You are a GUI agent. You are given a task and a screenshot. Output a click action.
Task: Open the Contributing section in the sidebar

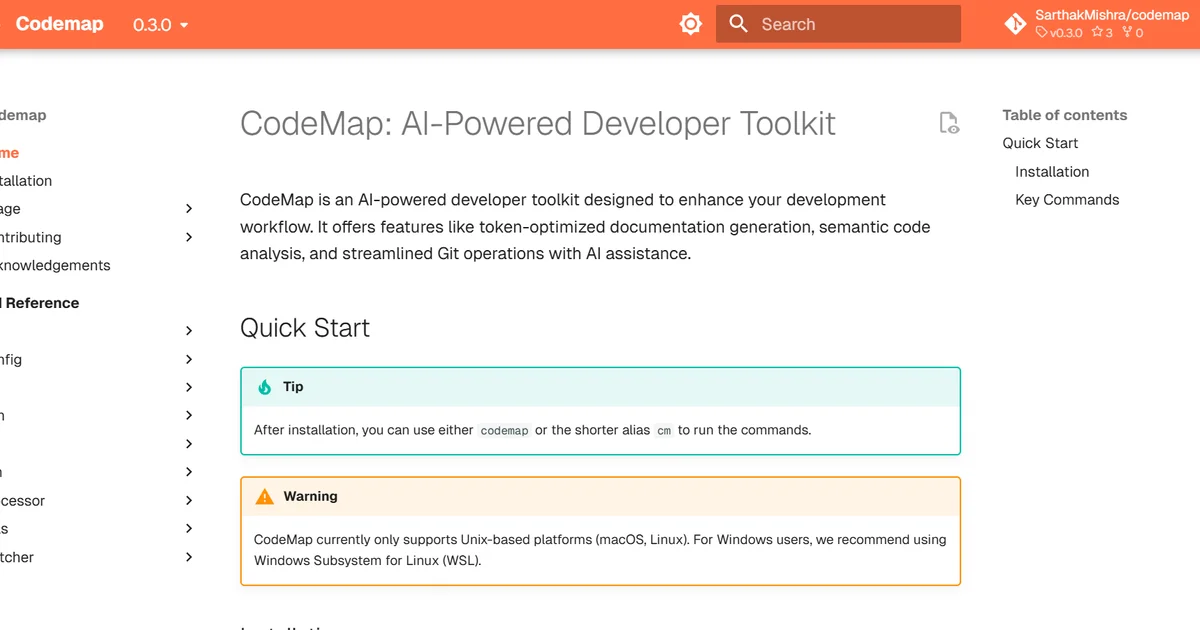(x=30, y=237)
